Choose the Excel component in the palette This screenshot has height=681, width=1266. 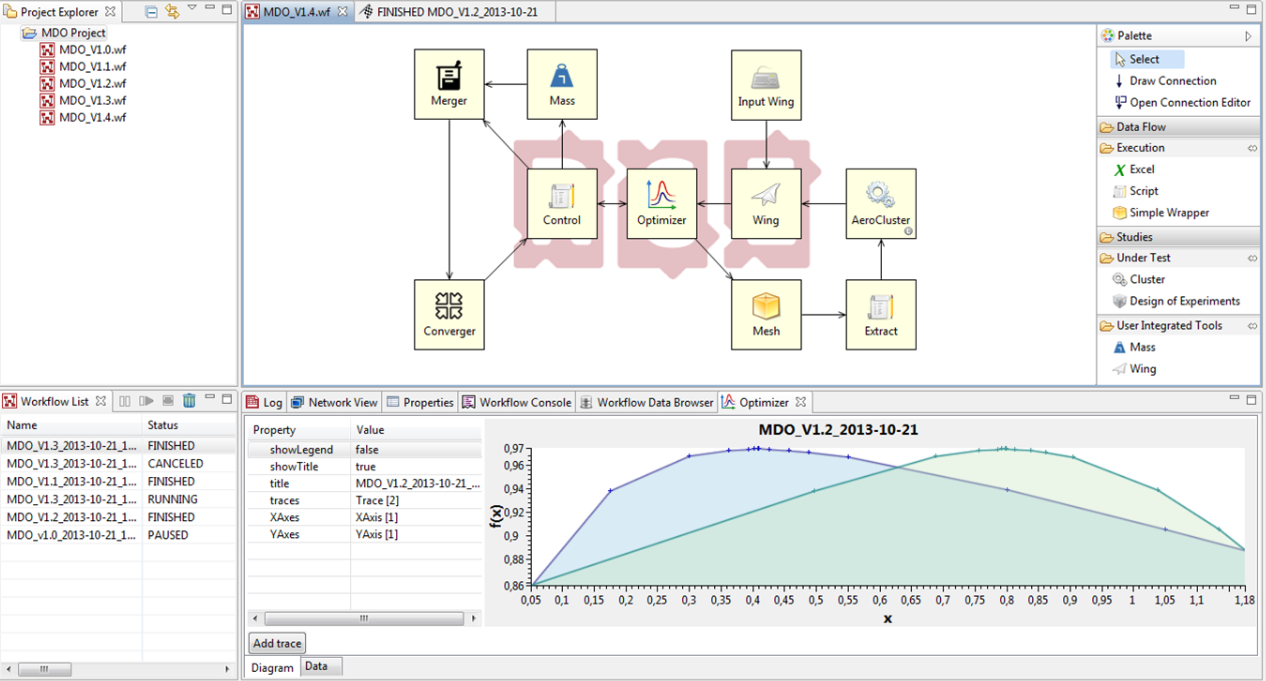pyautogui.click(x=1141, y=170)
